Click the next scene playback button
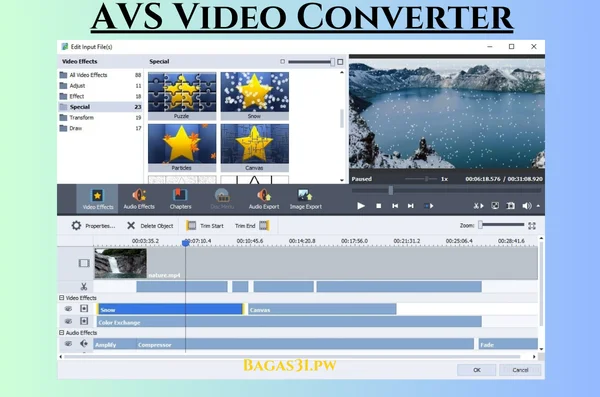The width and height of the screenshot is (600, 397). (429, 206)
